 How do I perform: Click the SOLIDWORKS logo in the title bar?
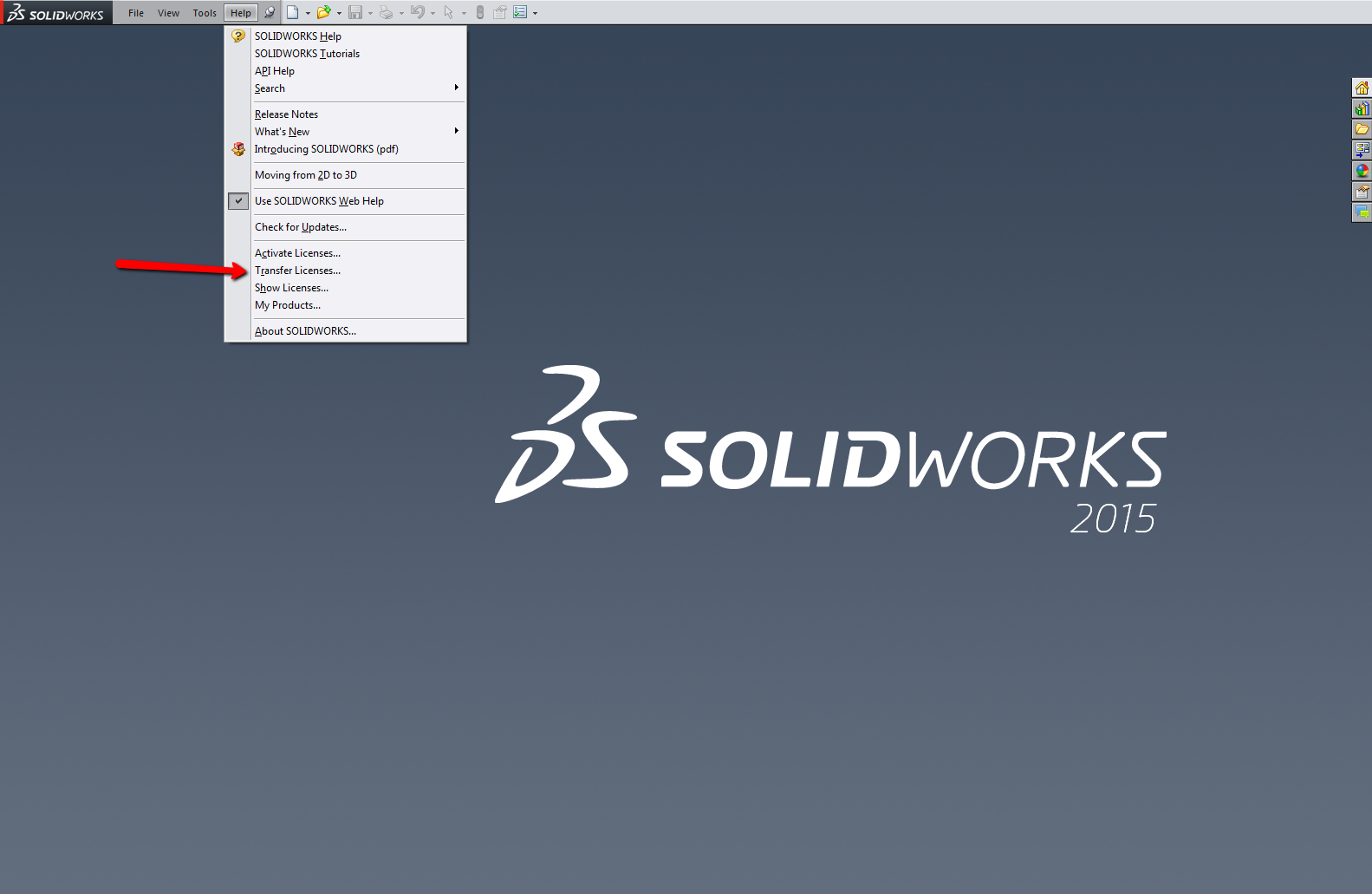pos(55,13)
